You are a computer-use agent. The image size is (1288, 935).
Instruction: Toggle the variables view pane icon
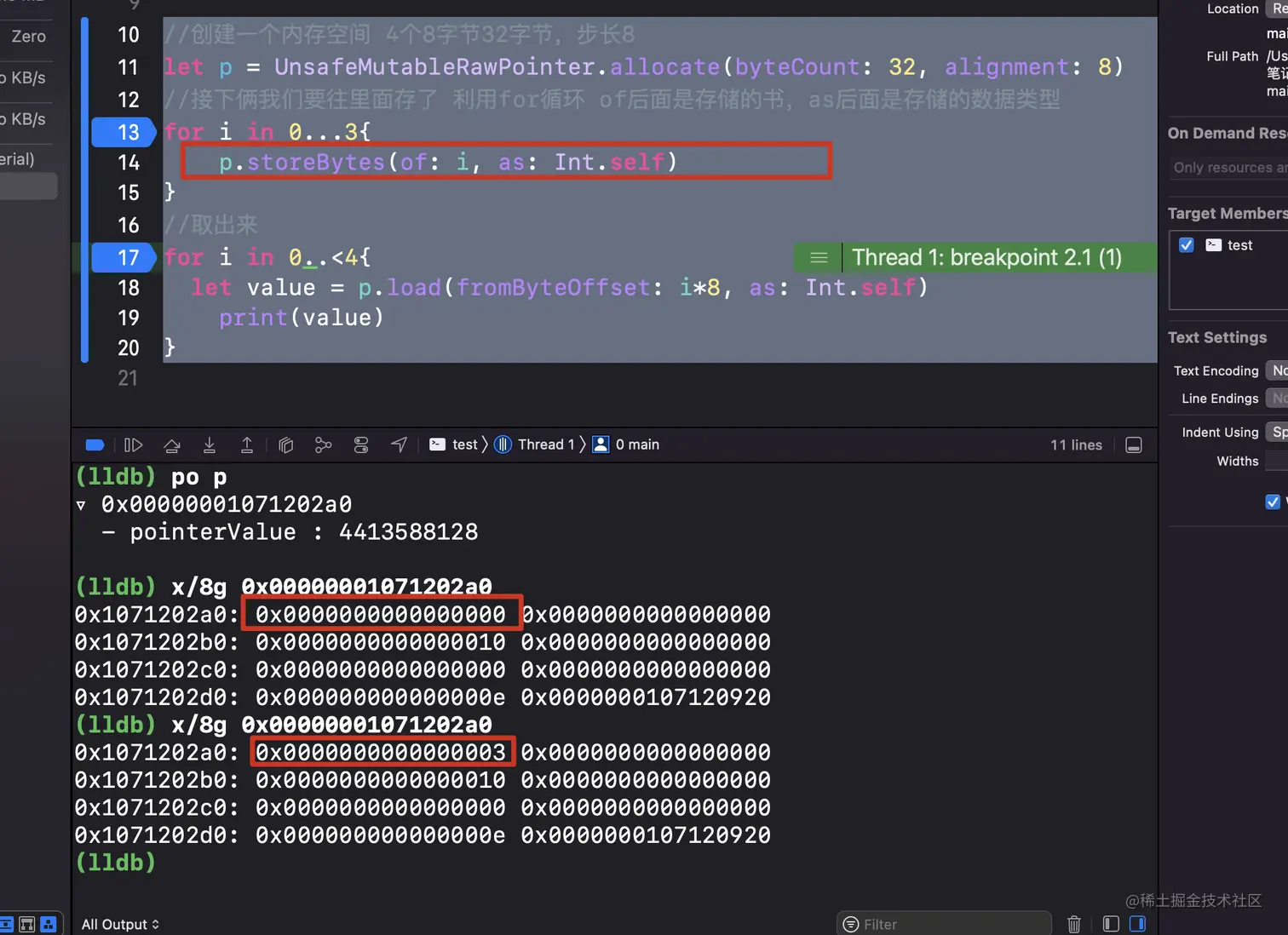click(x=1111, y=924)
